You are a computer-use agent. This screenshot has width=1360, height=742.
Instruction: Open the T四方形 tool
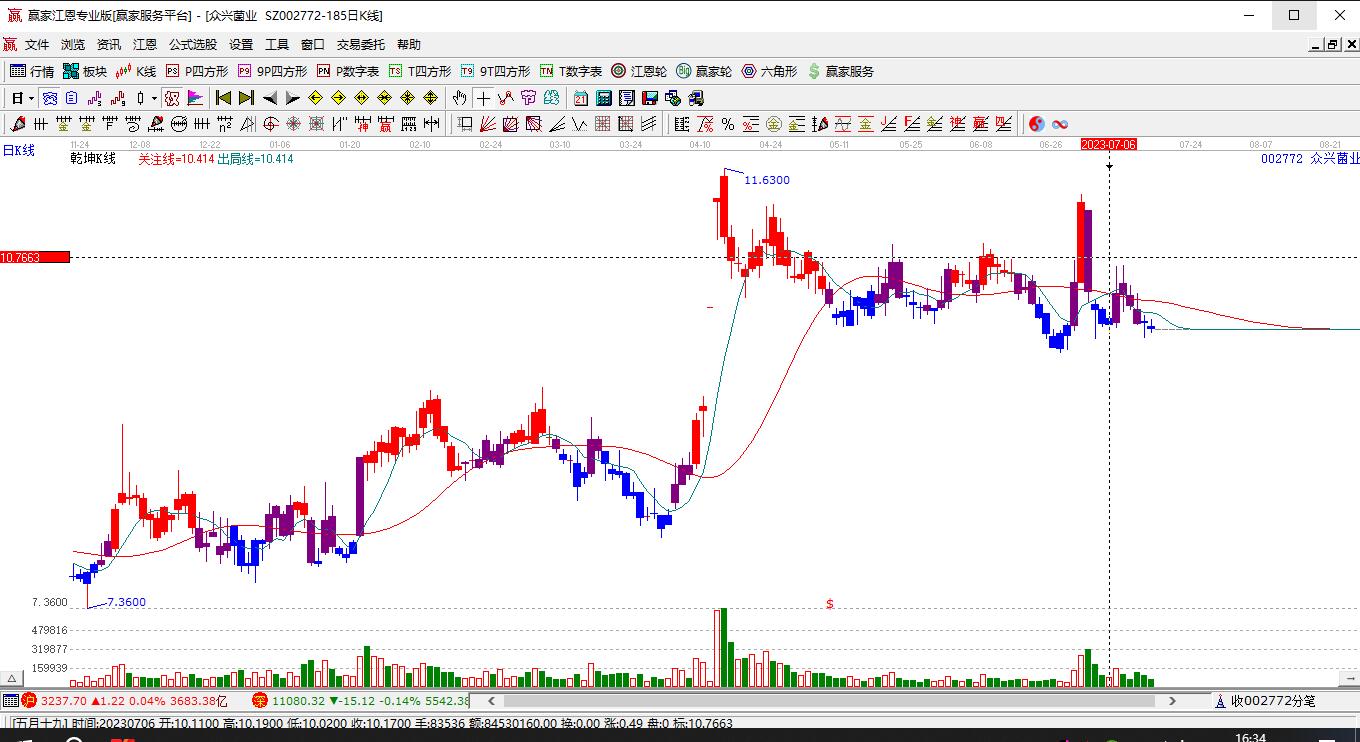pyautogui.click(x=420, y=71)
